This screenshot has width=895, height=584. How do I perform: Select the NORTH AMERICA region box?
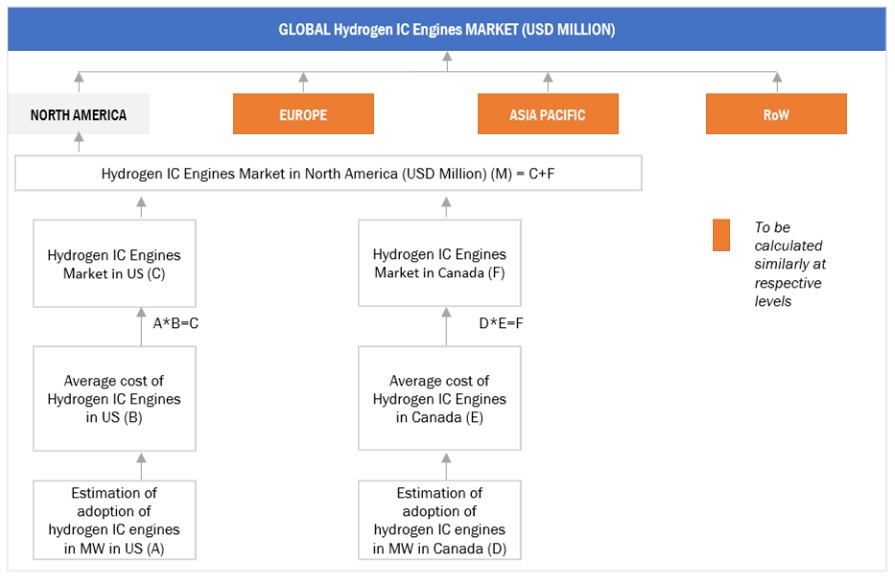(x=78, y=115)
